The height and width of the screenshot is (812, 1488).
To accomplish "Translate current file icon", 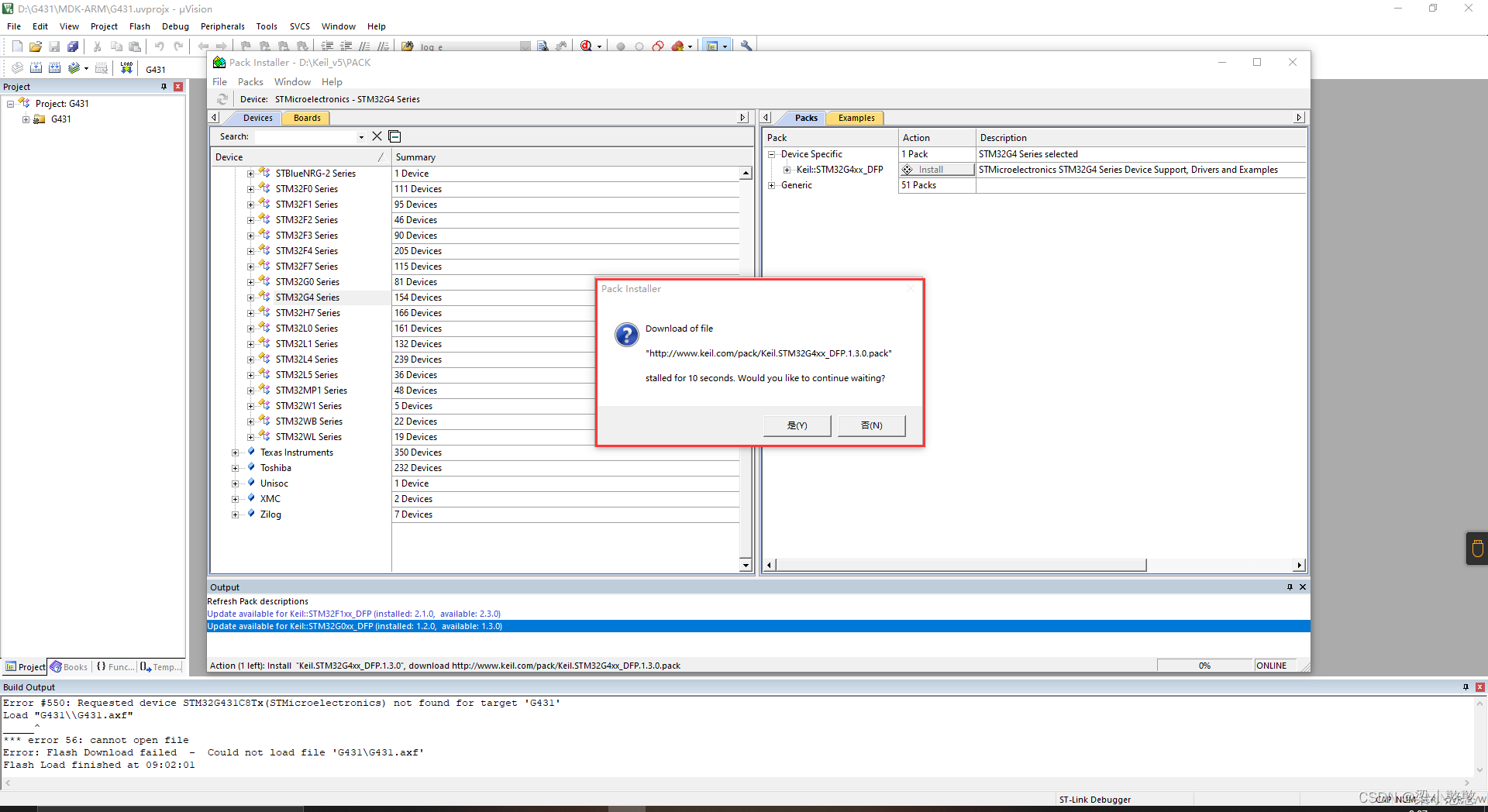I will 17,68.
